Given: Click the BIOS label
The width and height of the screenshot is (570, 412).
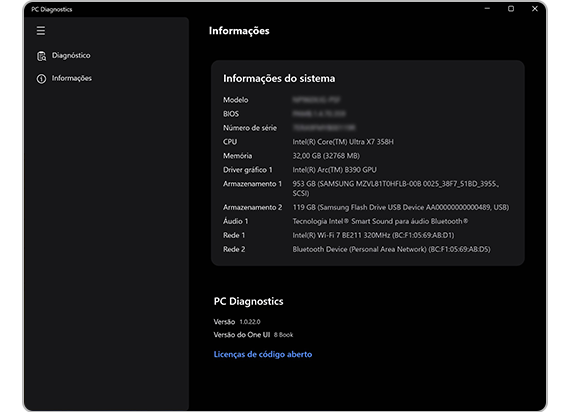Looking at the screenshot, I should click(231, 114).
